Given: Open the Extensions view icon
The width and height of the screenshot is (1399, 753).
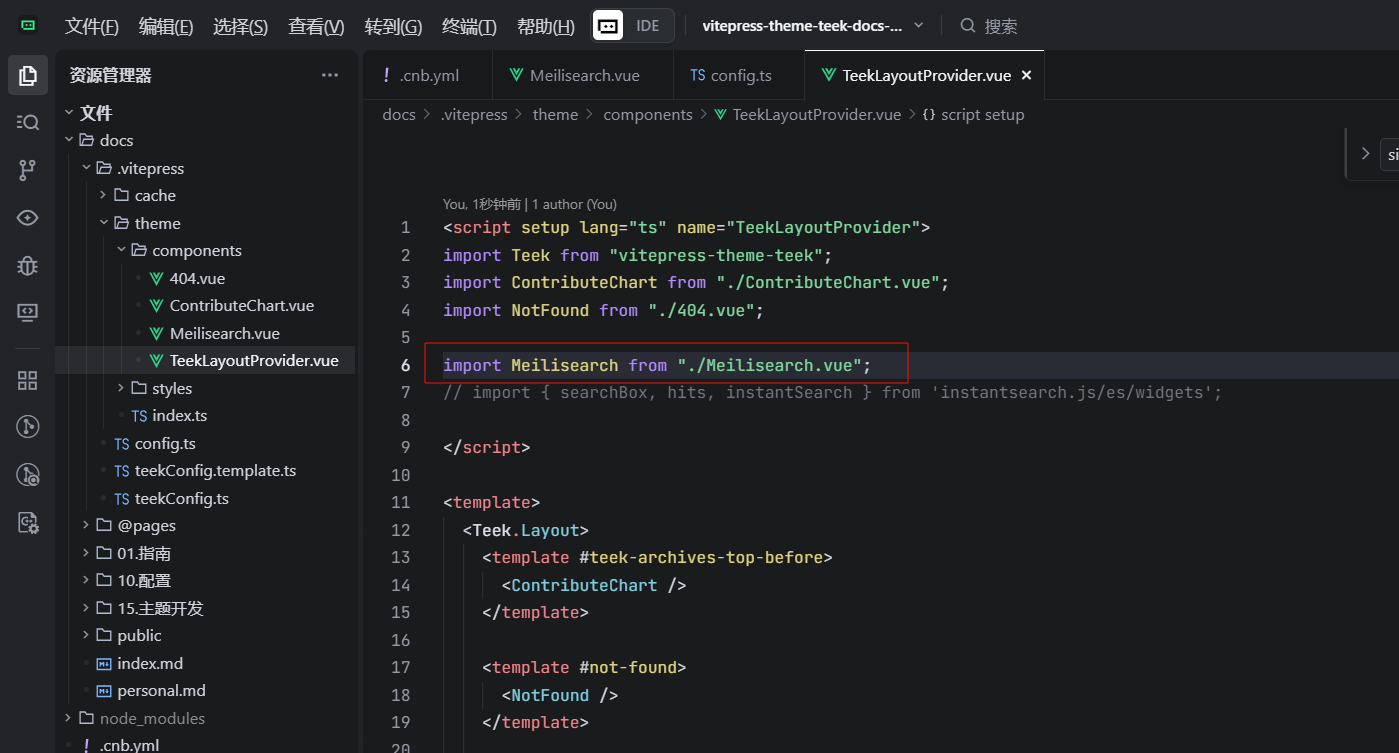Looking at the screenshot, I should pyautogui.click(x=28, y=380).
